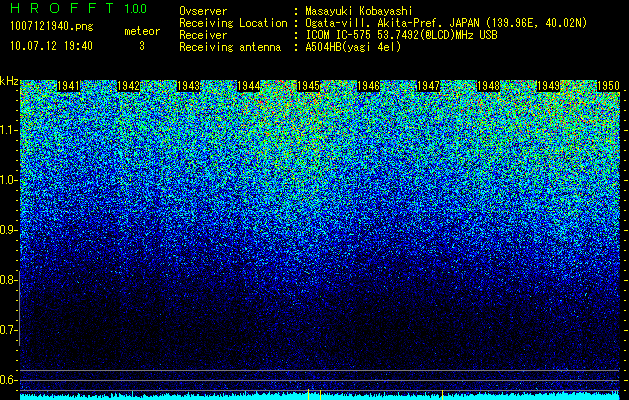Click the 1944 time marker
The image size is (629, 400).
point(249,86)
